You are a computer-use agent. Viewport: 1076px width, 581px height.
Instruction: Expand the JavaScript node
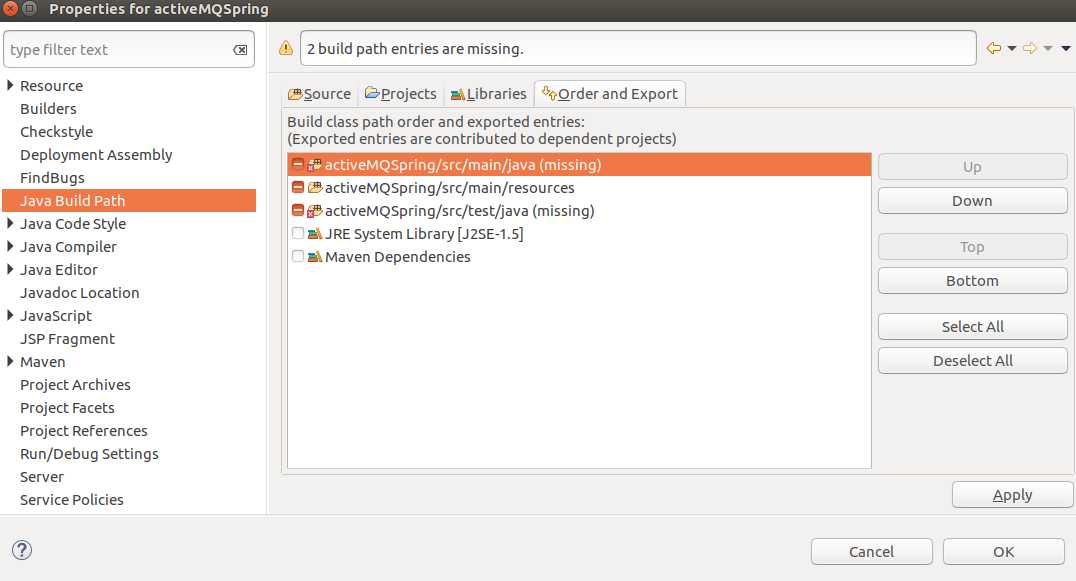10,315
